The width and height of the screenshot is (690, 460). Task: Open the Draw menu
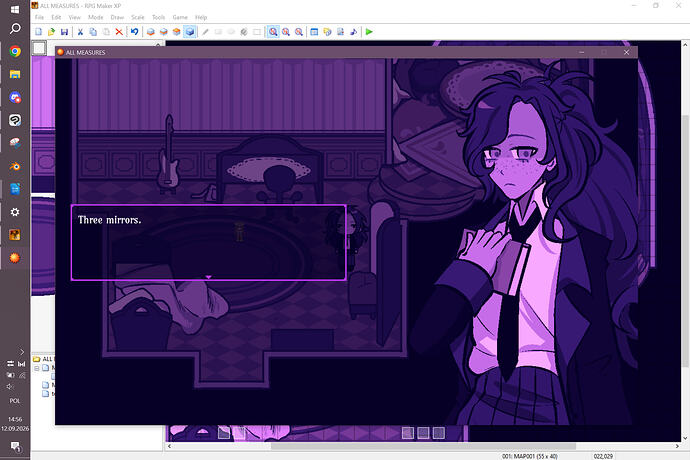(117, 17)
